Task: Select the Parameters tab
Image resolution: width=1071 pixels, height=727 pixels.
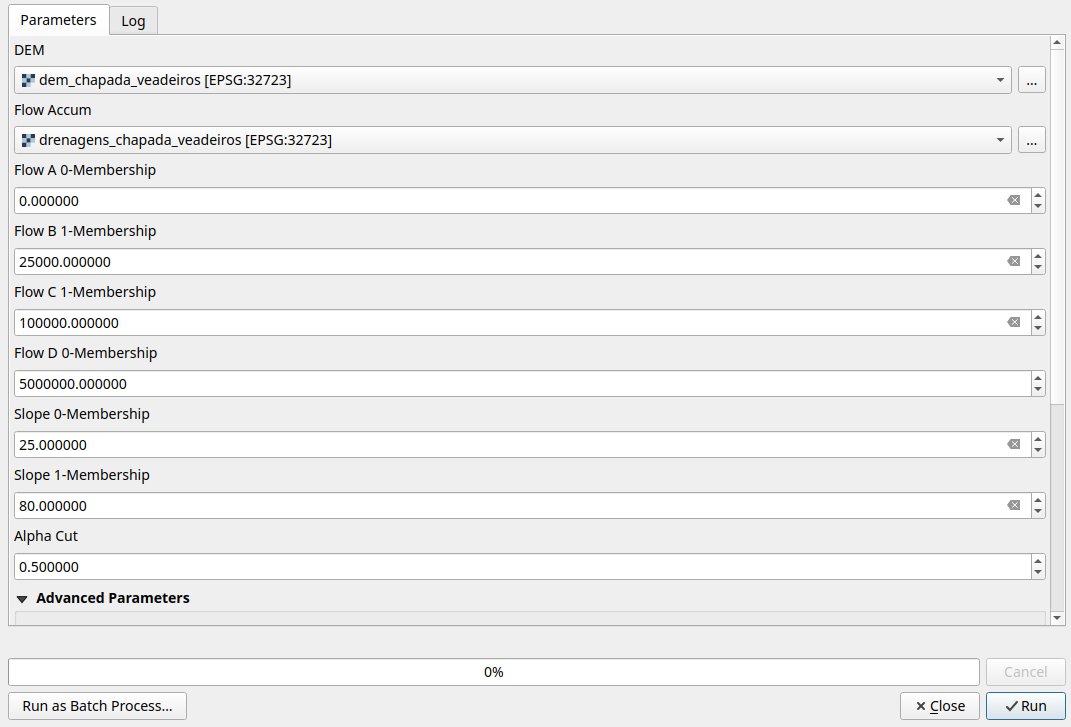Action: coord(58,20)
